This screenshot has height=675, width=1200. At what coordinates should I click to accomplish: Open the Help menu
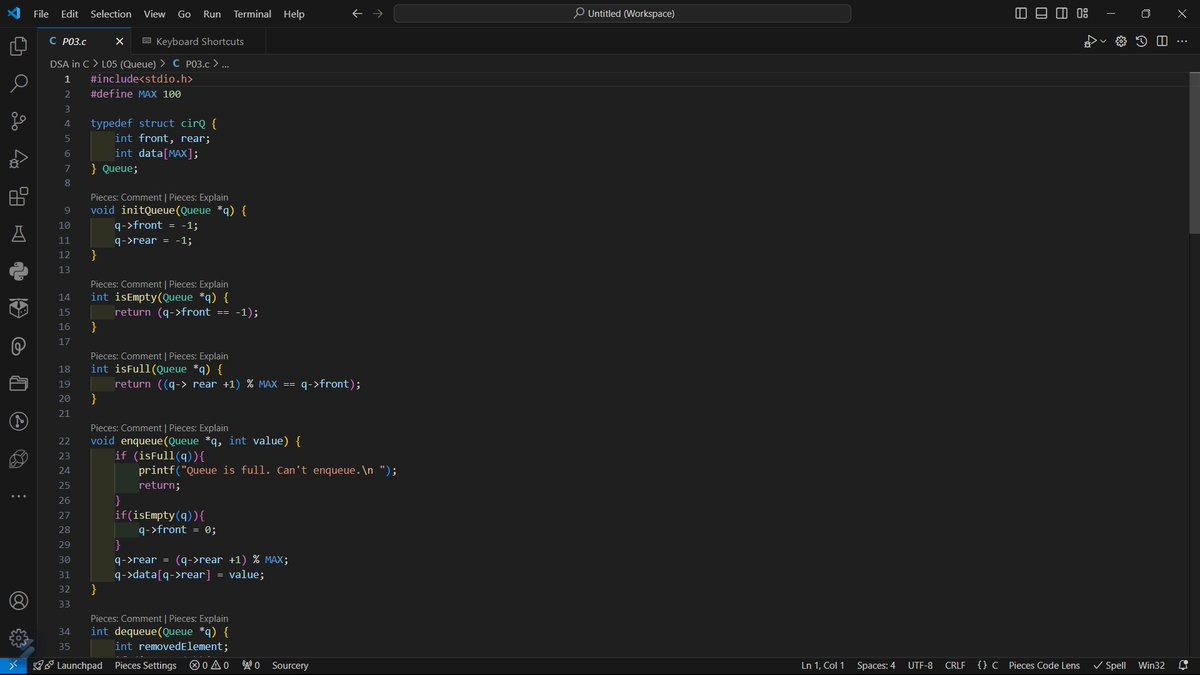click(x=294, y=14)
